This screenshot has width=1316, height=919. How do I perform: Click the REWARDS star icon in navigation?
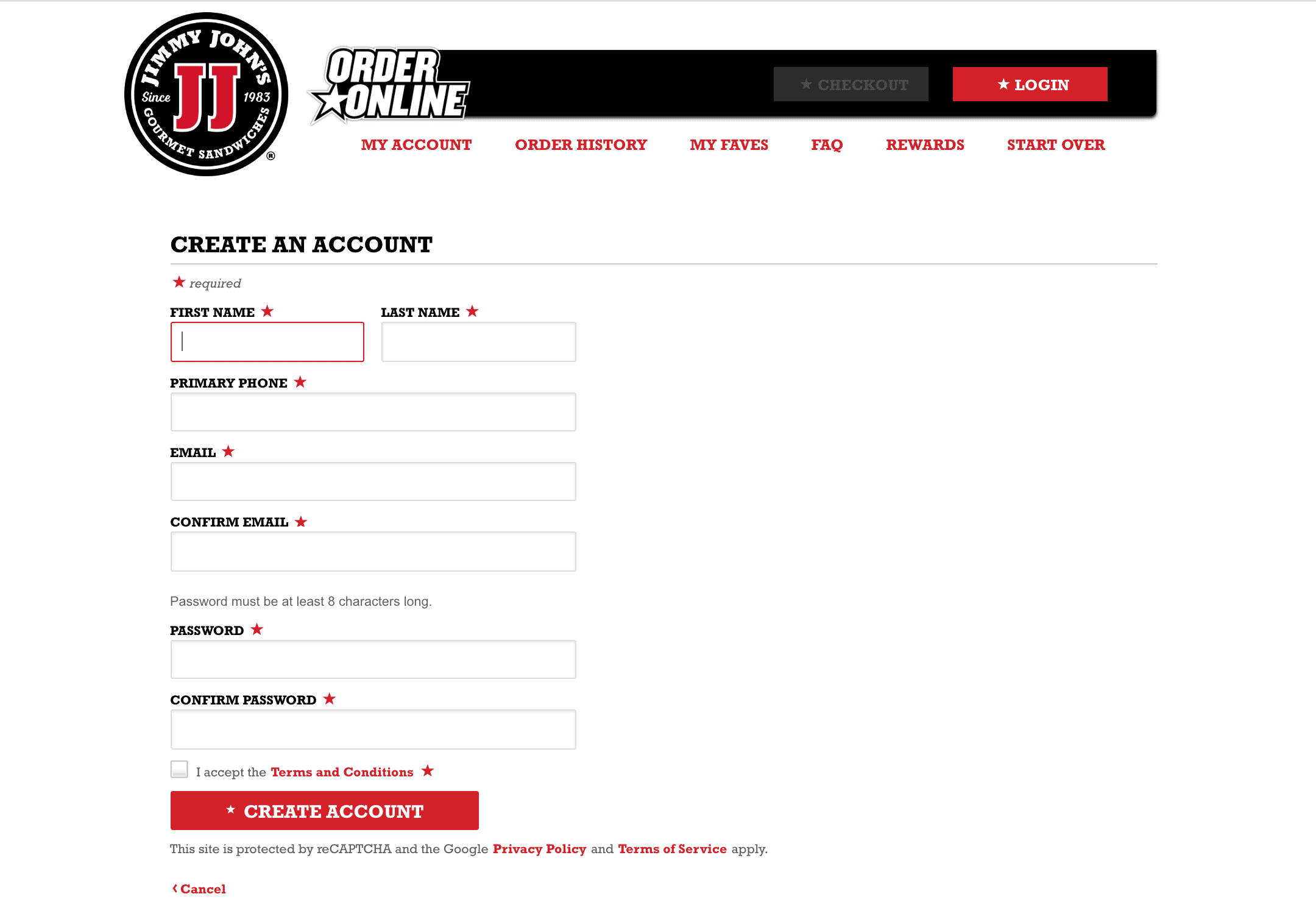[x=924, y=145]
